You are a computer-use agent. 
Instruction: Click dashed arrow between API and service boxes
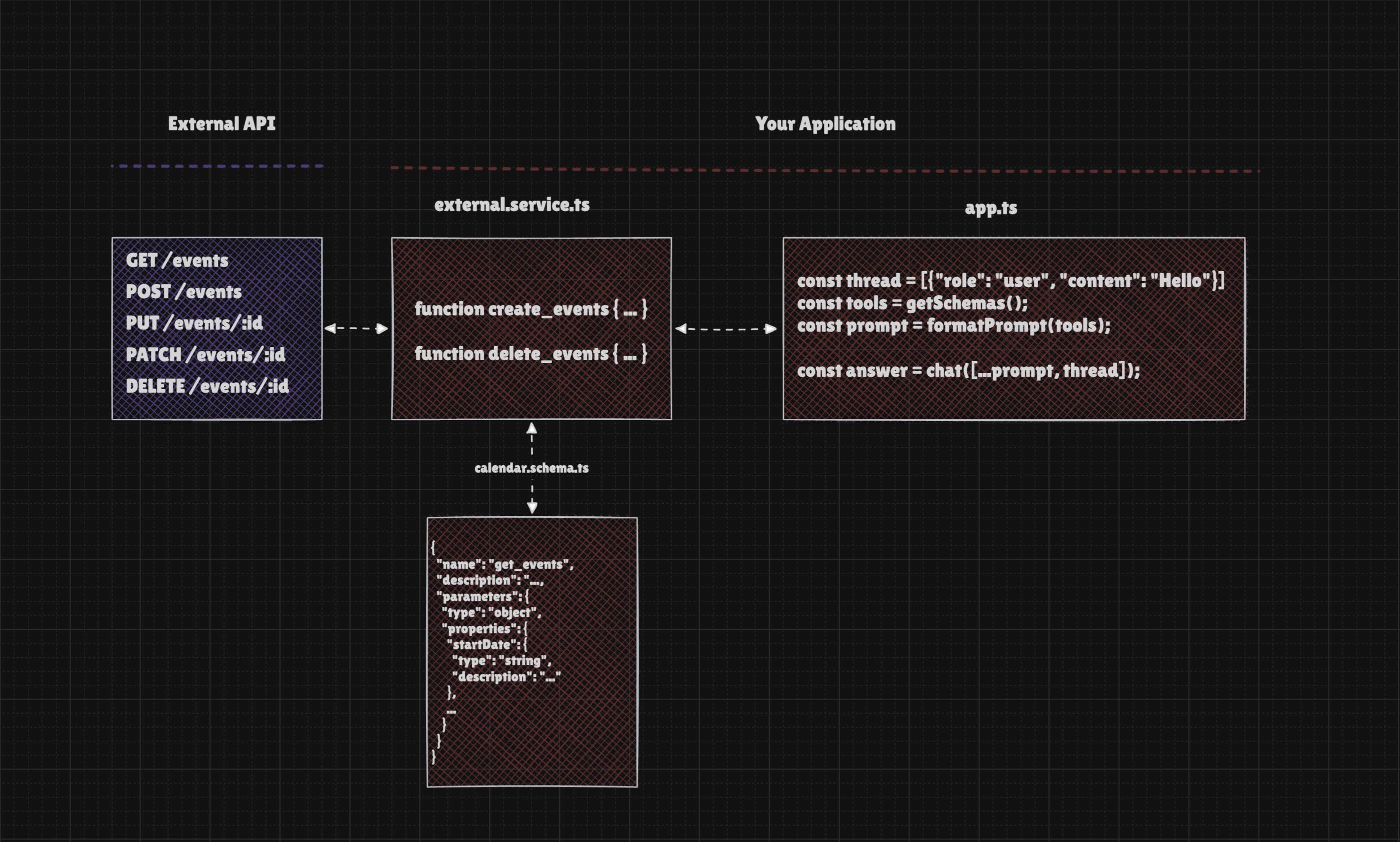click(x=356, y=328)
